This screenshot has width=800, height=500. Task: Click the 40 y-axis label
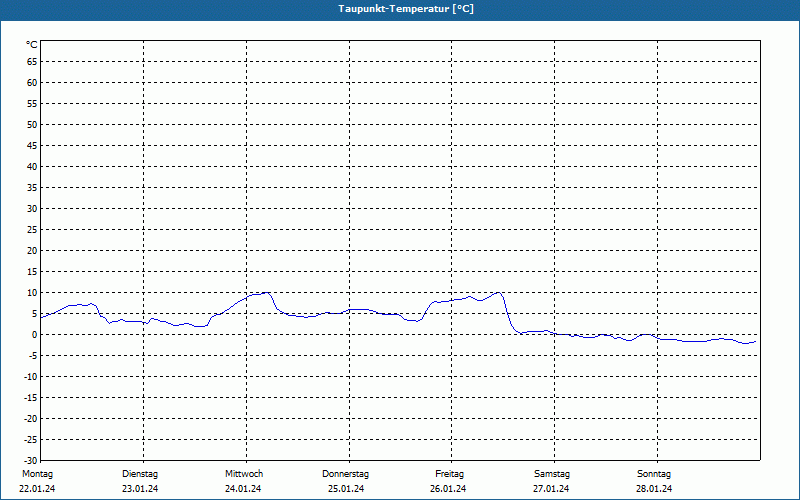click(32, 166)
